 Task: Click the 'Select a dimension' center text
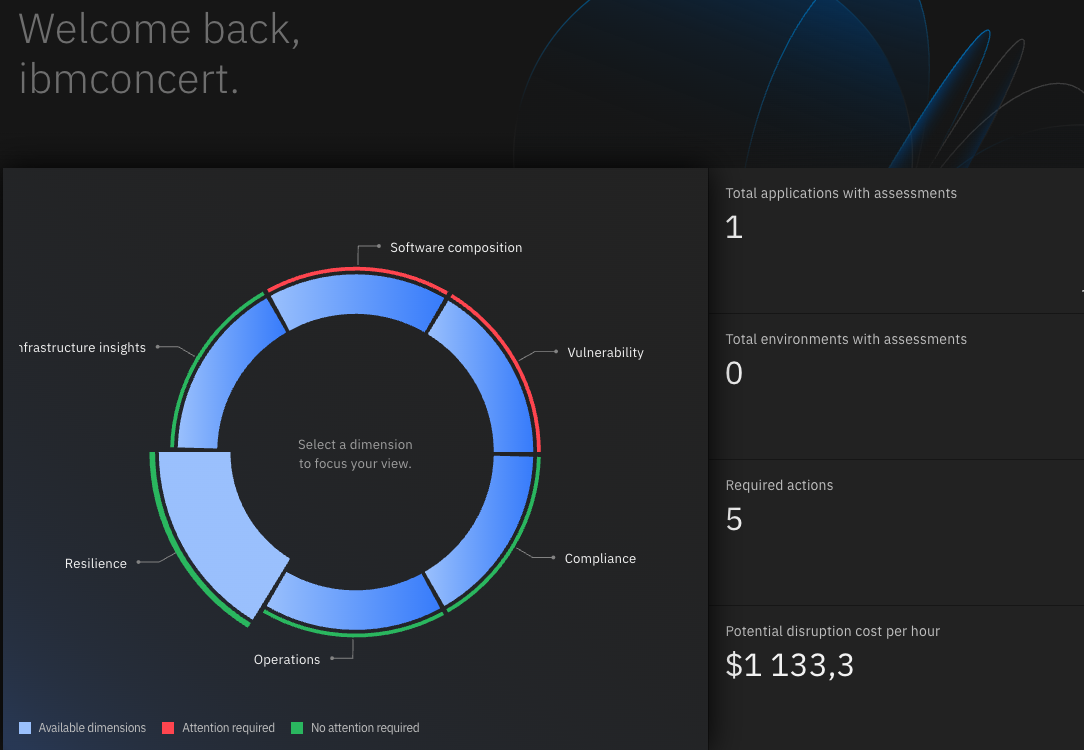coord(355,453)
